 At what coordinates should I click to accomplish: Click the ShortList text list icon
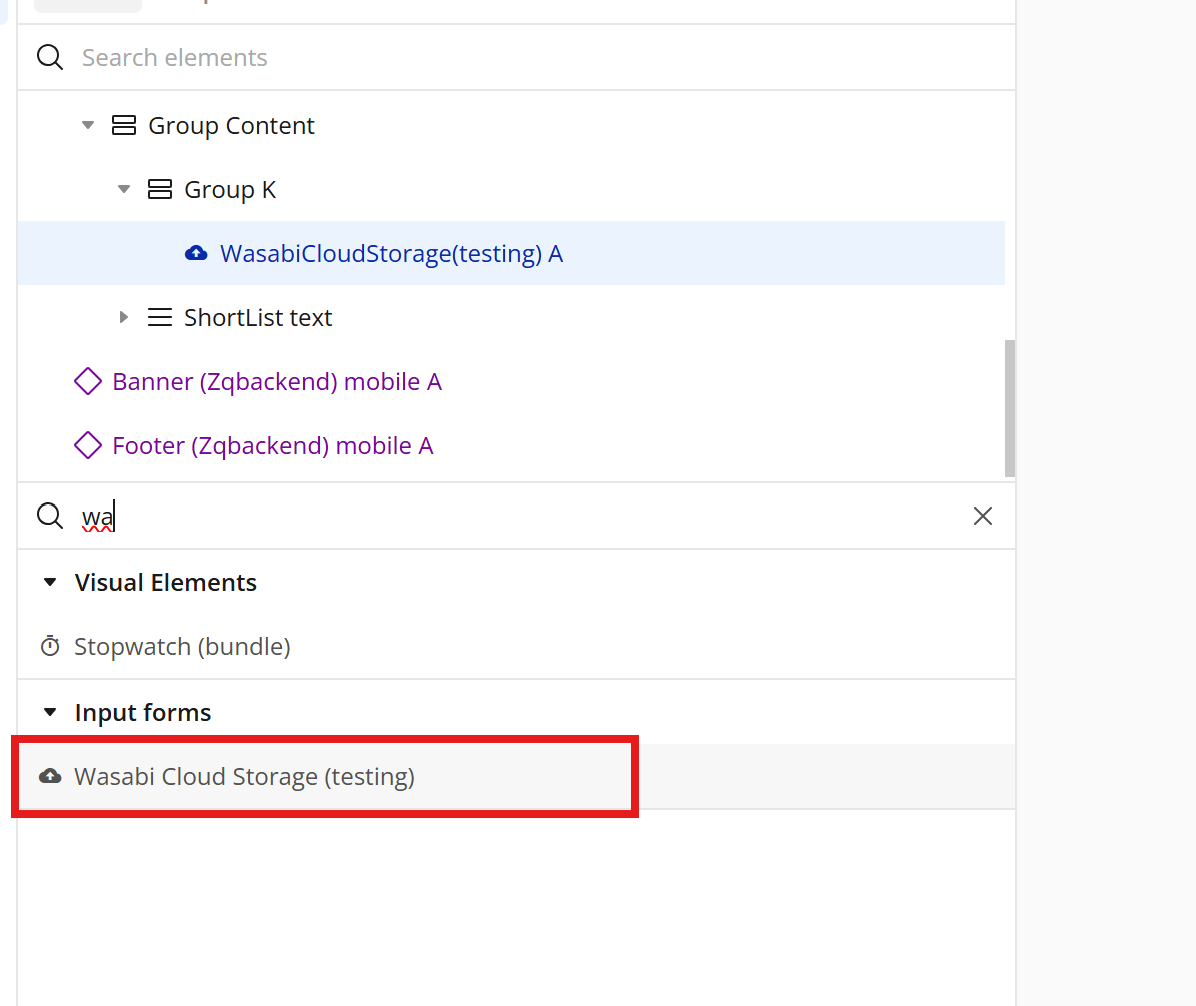(160, 318)
